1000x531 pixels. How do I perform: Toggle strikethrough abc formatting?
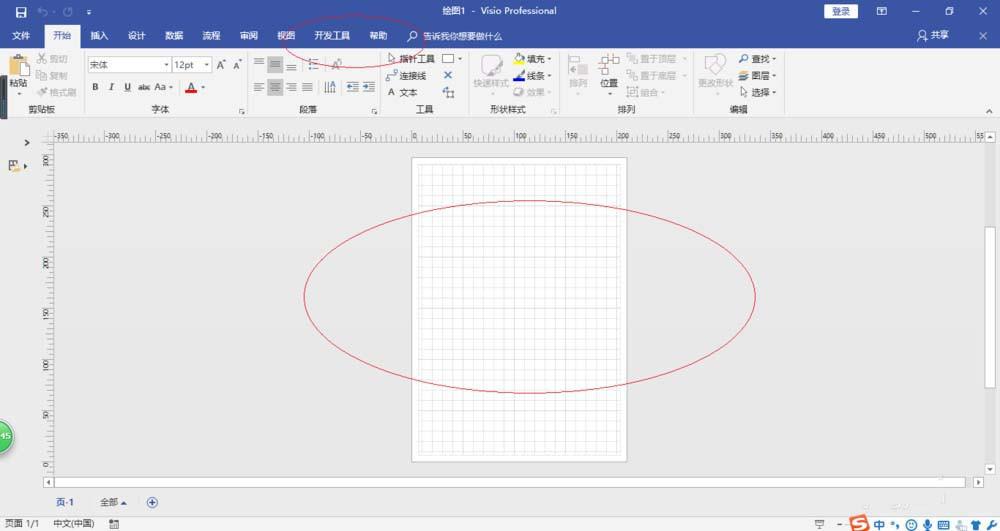pyautogui.click(x=144, y=87)
